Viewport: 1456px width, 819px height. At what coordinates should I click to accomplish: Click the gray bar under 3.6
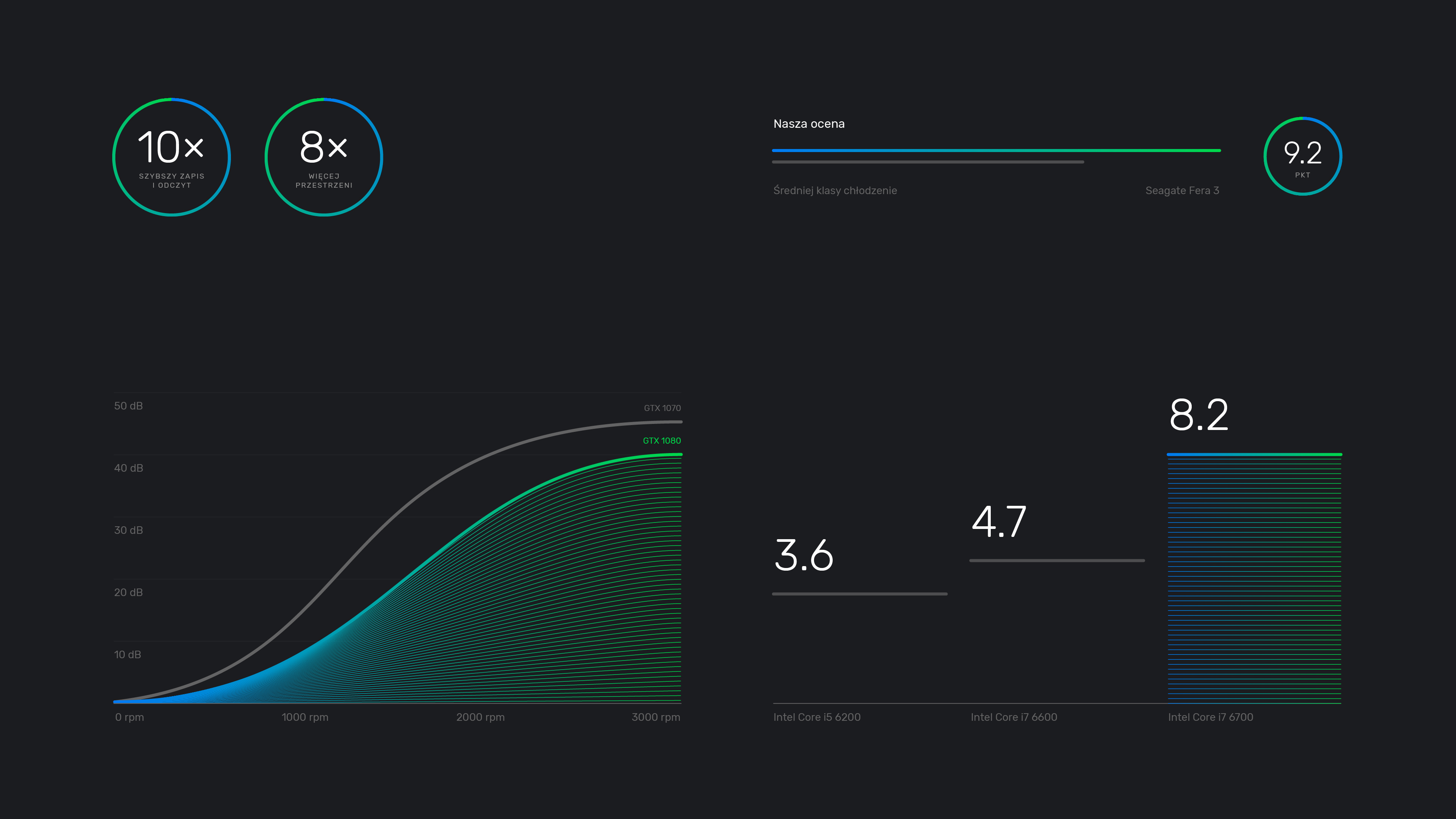tap(860, 594)
